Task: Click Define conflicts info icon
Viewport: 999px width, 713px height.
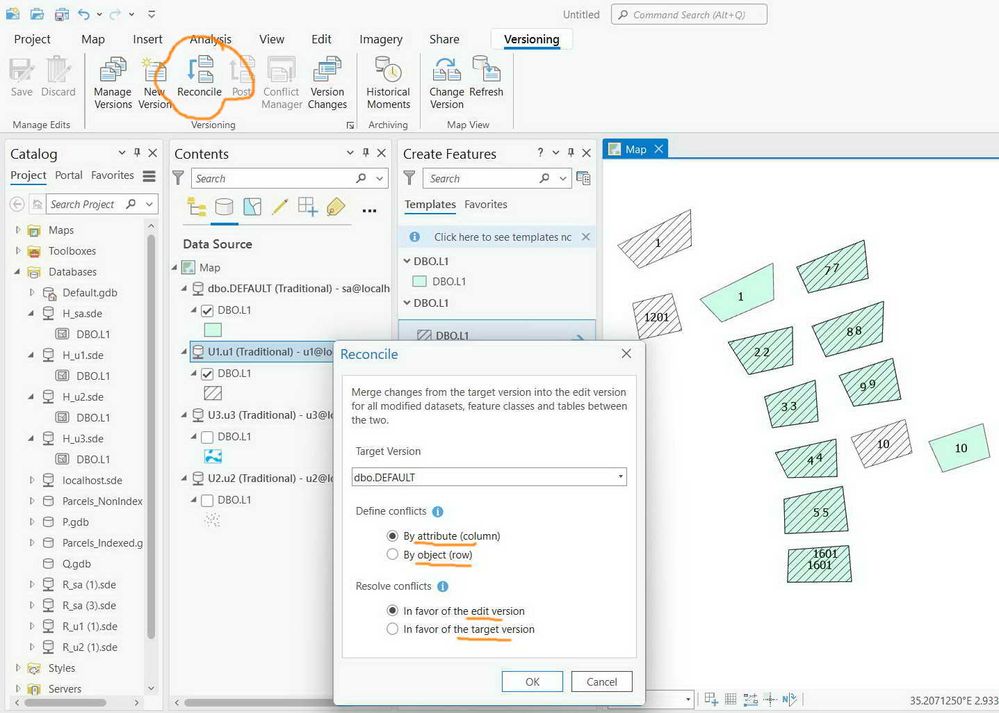Action: pyautogui.click(x=438, y=511)
